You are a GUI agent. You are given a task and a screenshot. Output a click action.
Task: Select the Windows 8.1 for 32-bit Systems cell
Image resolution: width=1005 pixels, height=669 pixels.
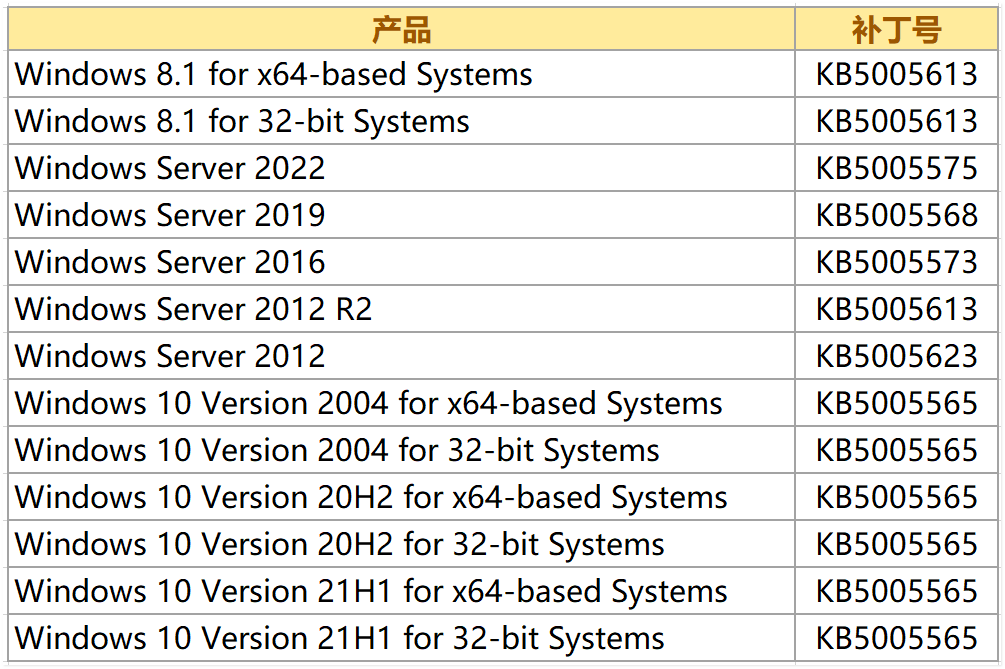pos(242,121)
